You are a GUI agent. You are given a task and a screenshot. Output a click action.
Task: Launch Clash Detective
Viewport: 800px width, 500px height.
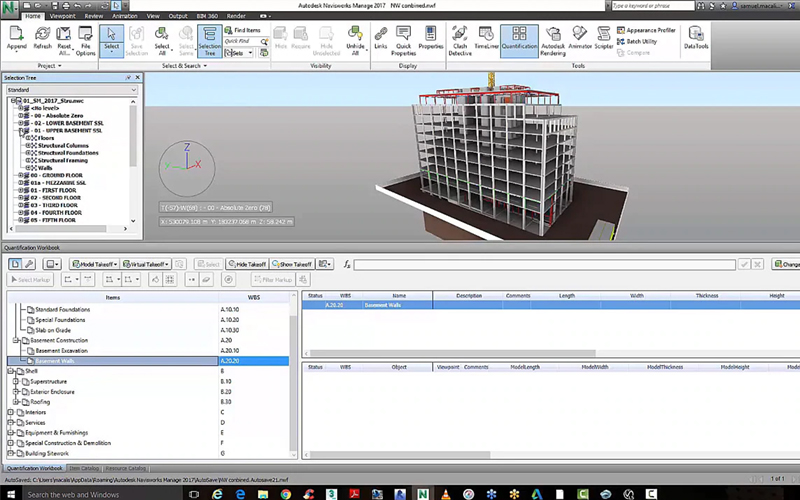coord(460,40)
